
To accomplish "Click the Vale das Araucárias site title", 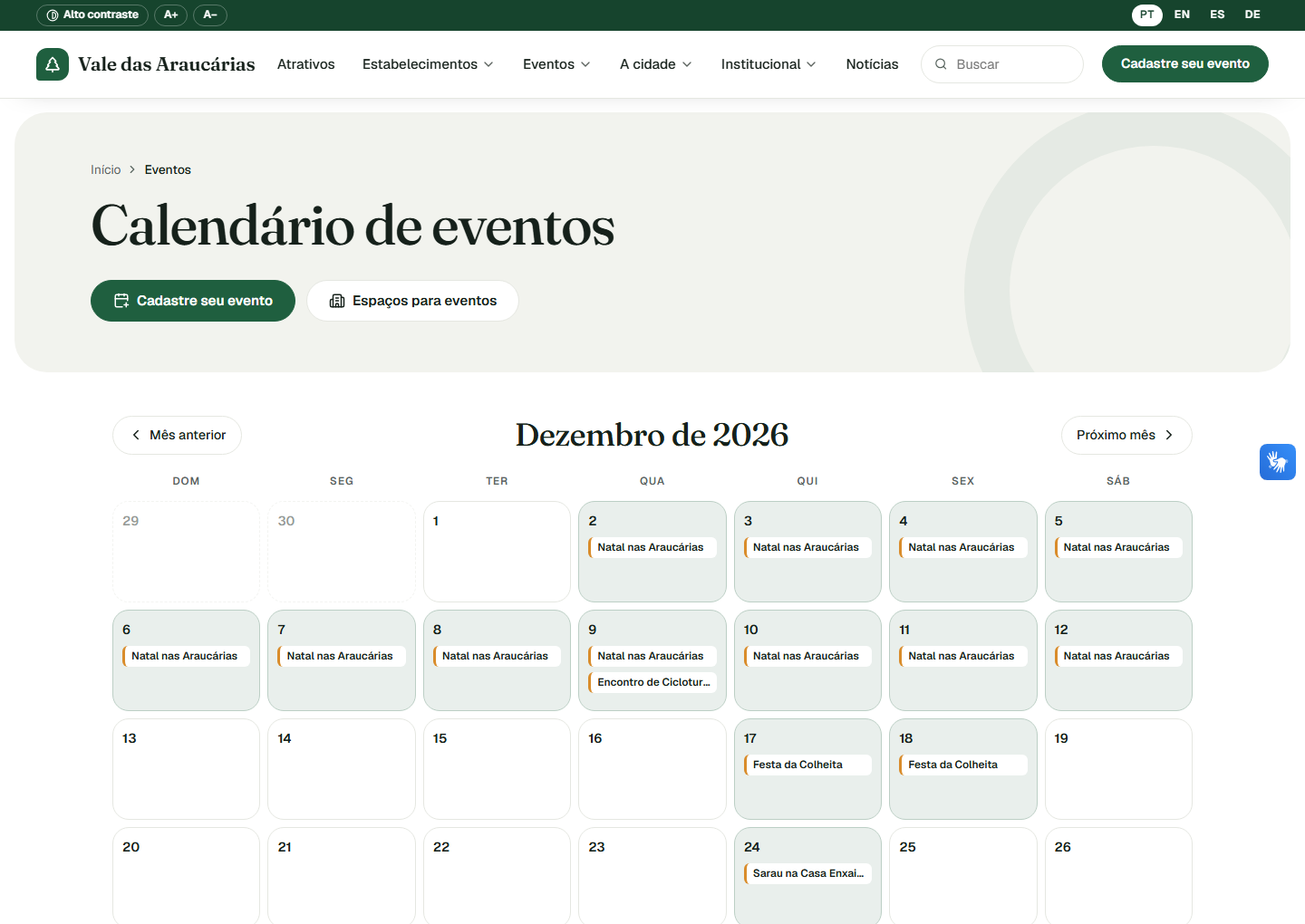I will (167, 64).
